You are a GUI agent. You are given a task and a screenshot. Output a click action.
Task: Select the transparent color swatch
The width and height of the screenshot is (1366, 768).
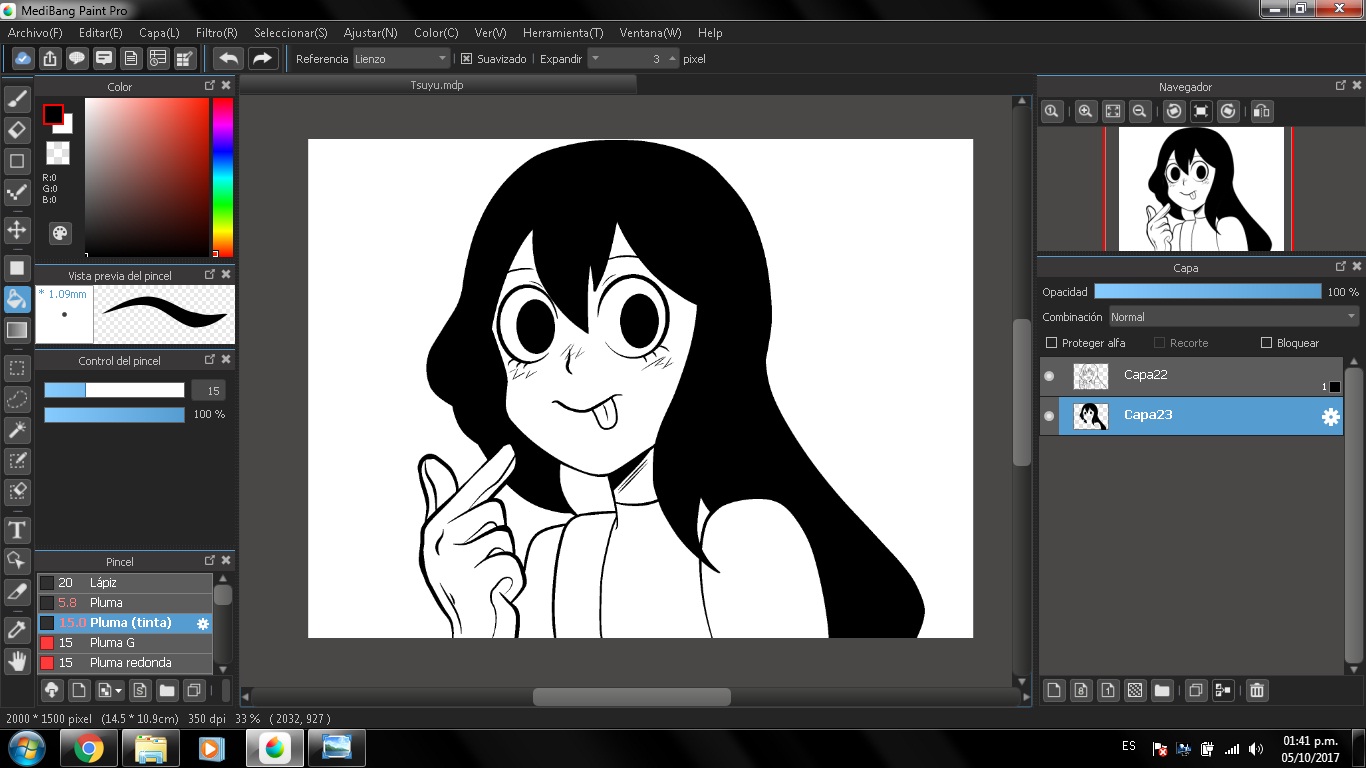58,153
